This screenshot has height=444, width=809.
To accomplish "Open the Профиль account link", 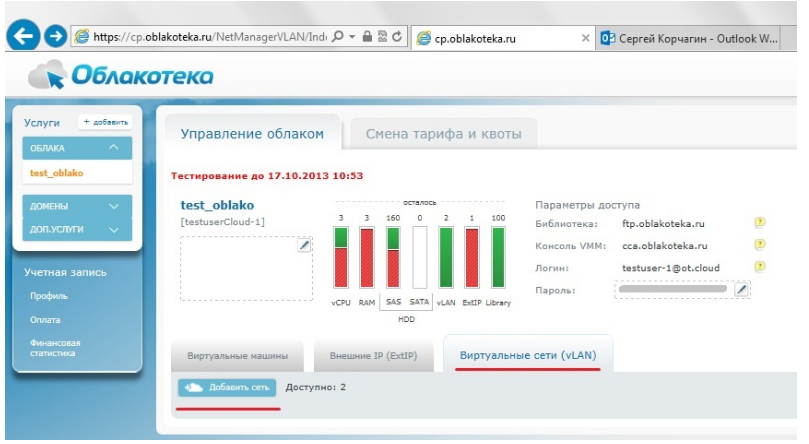I will point(48,296).
